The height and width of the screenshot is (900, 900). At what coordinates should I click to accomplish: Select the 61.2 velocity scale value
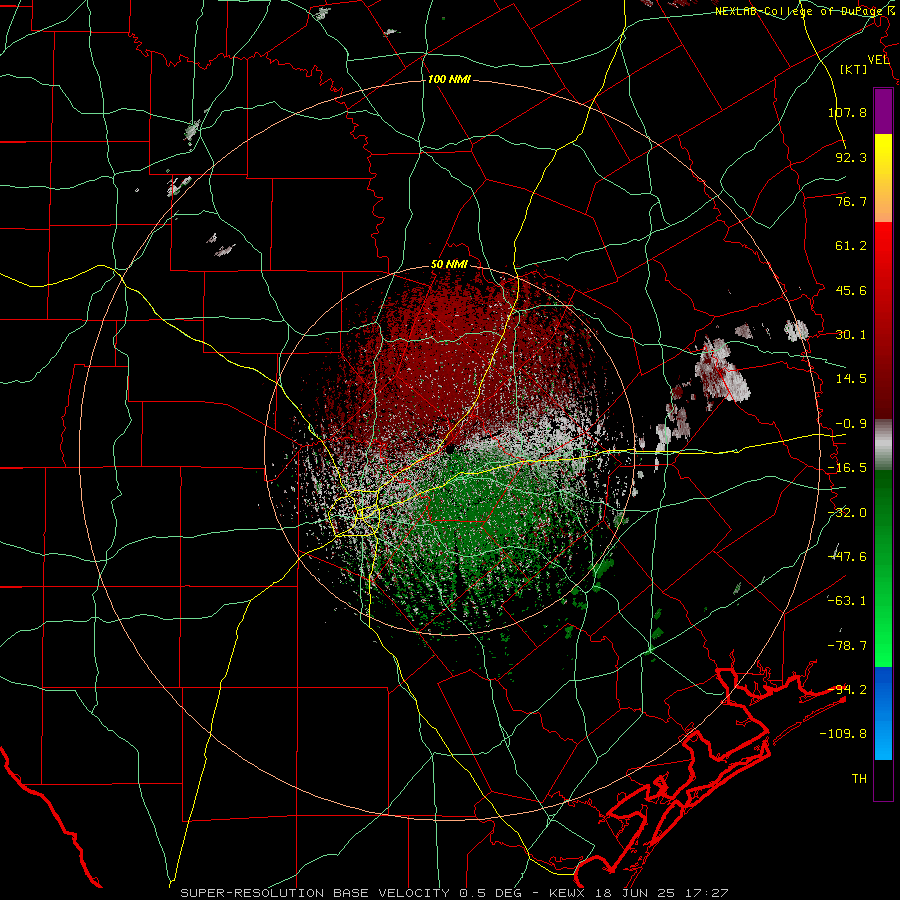[851, 246]
